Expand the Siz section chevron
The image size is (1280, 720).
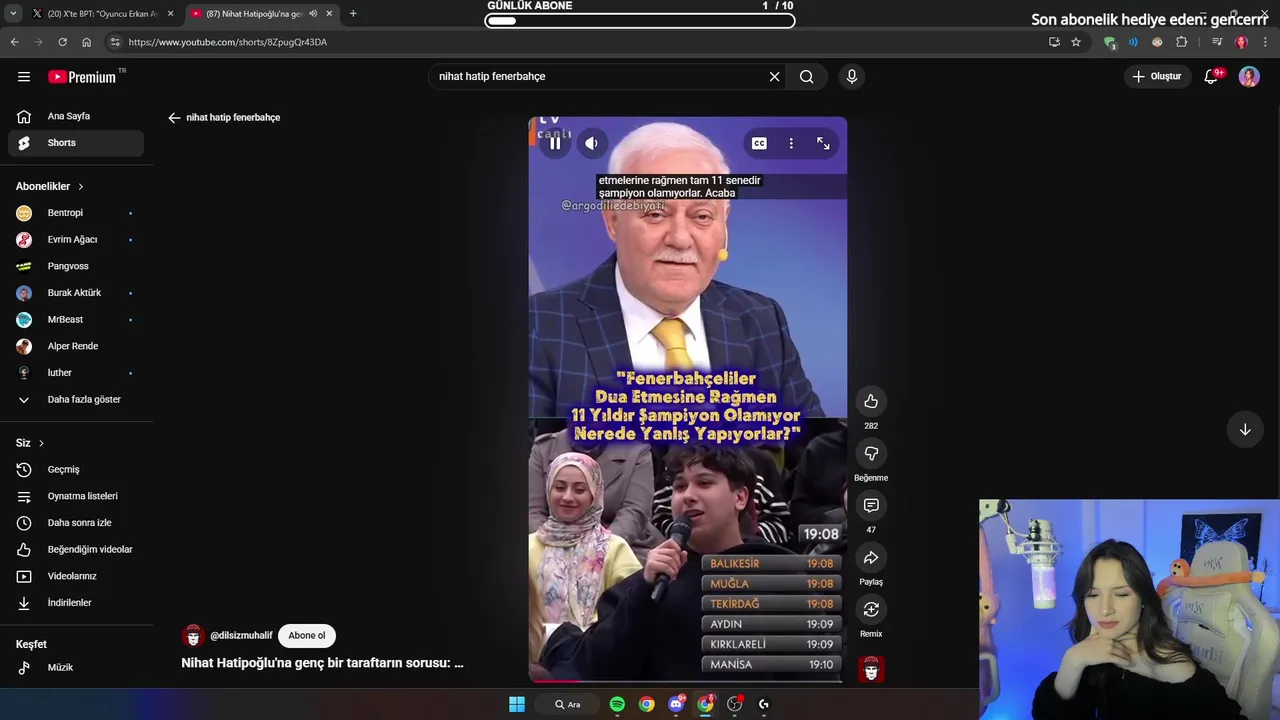41,443
